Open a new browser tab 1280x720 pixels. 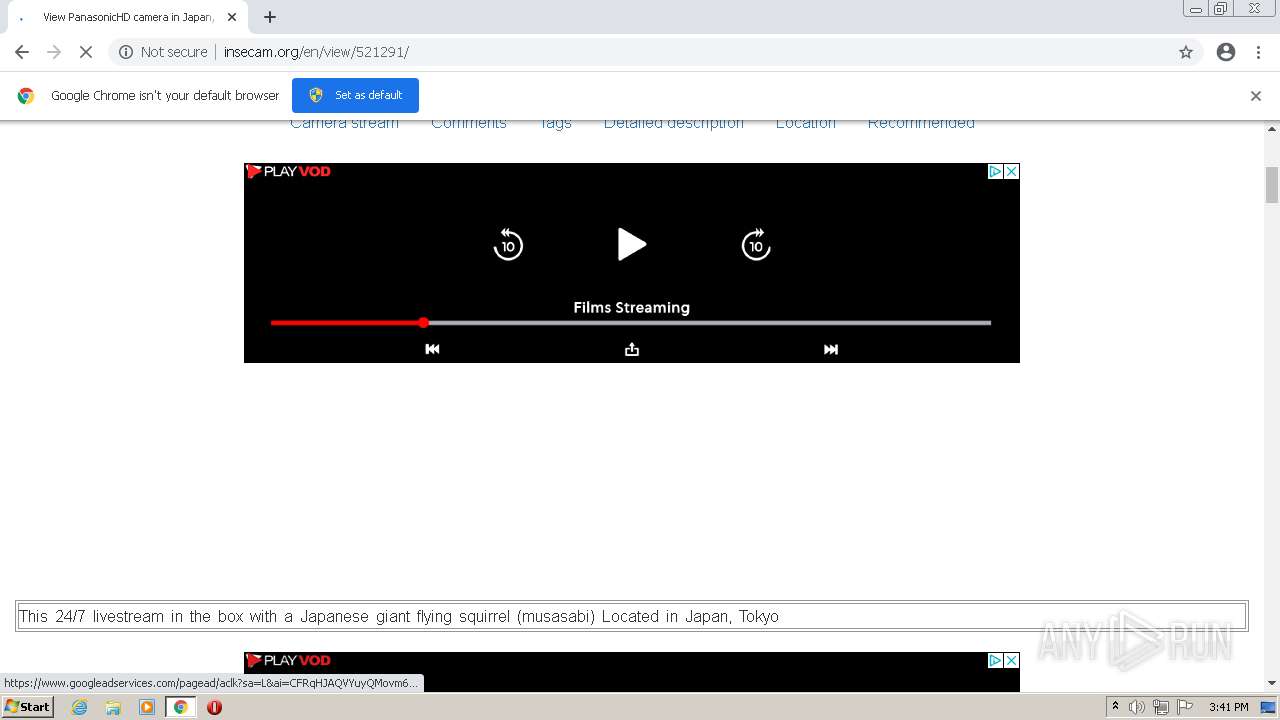coord(270,17)
